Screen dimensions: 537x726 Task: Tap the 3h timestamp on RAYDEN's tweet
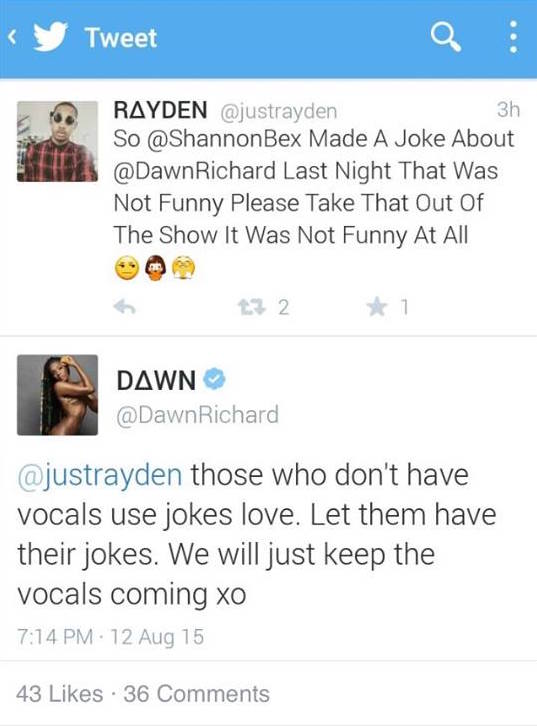pos(508,110)
